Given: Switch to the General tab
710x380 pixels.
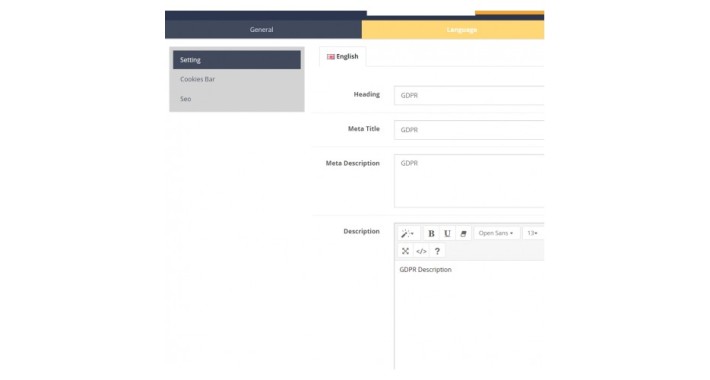Looking at the screenshot, I should pos(263,29).
